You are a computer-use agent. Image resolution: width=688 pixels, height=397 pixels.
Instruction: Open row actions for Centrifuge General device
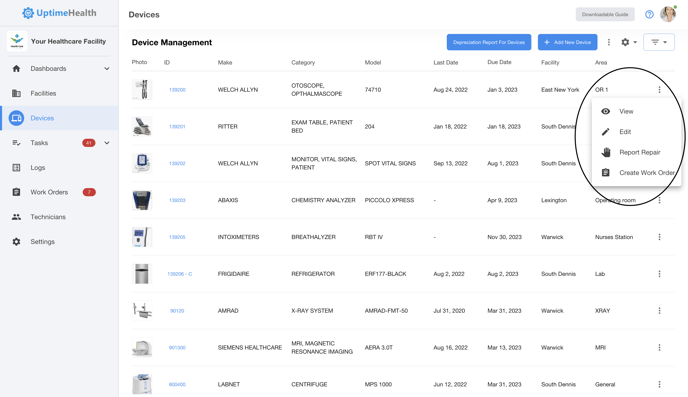pyautogui.click(x=659, y=384)
